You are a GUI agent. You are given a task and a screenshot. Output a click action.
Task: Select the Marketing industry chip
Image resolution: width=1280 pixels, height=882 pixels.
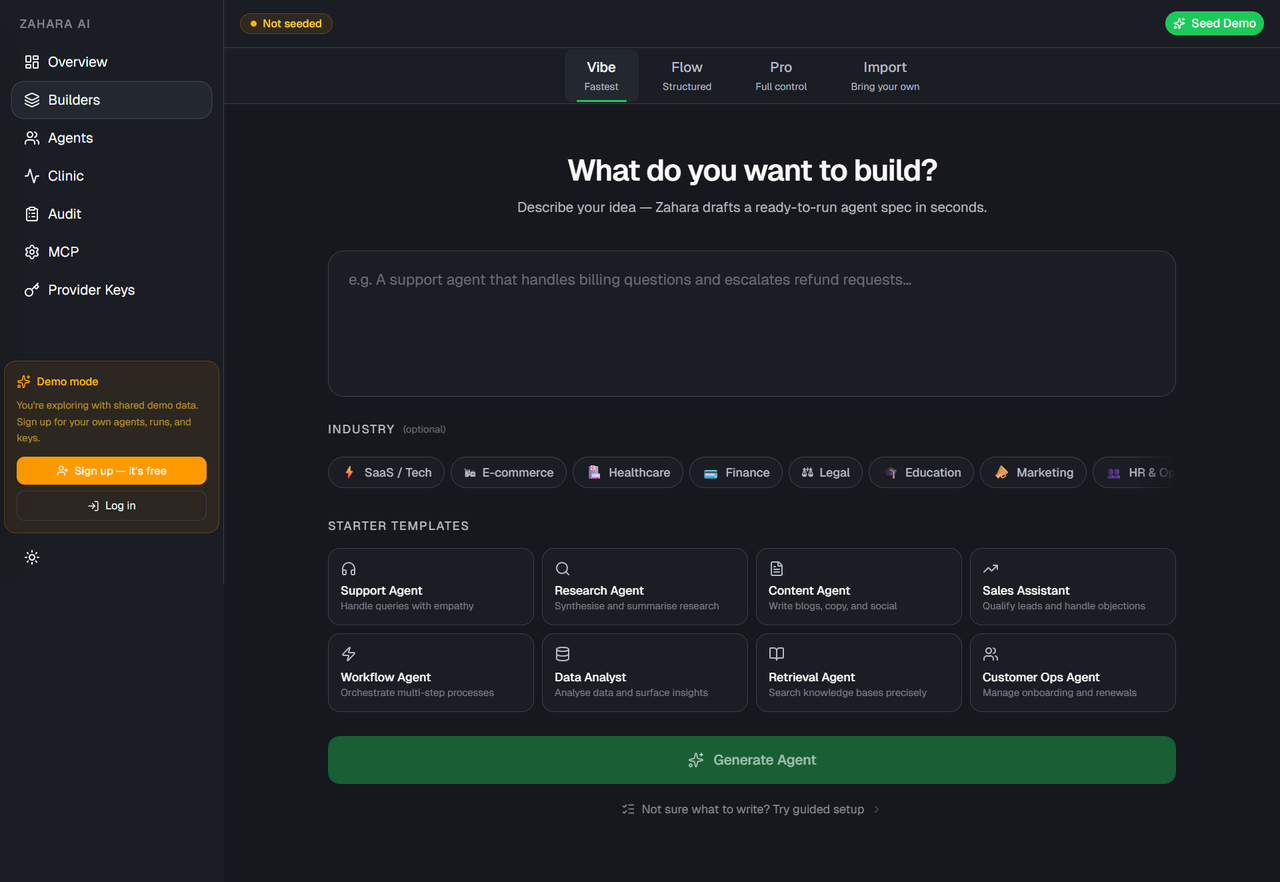point(1033,473)
